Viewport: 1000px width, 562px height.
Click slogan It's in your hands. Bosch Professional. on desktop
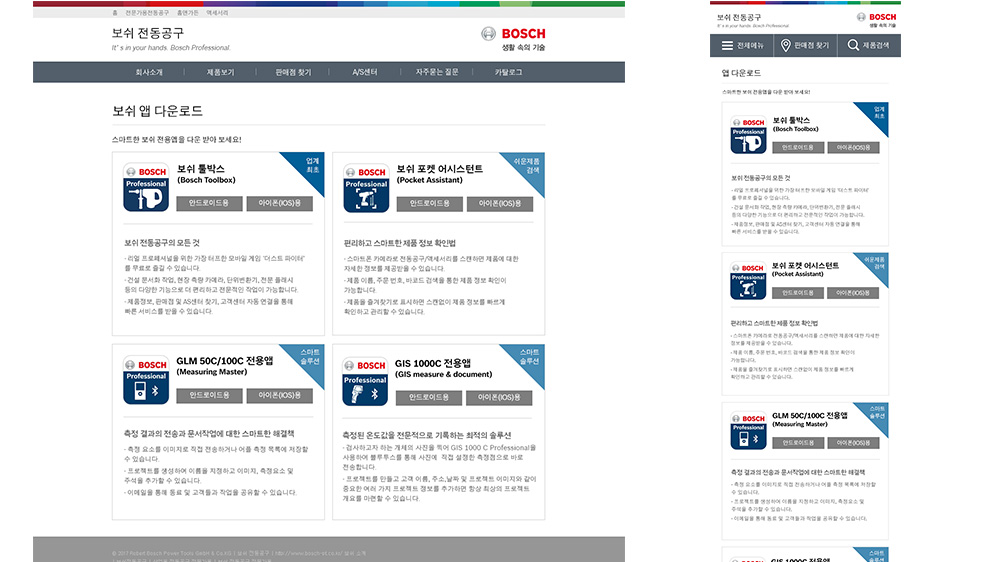pos(171,48)
